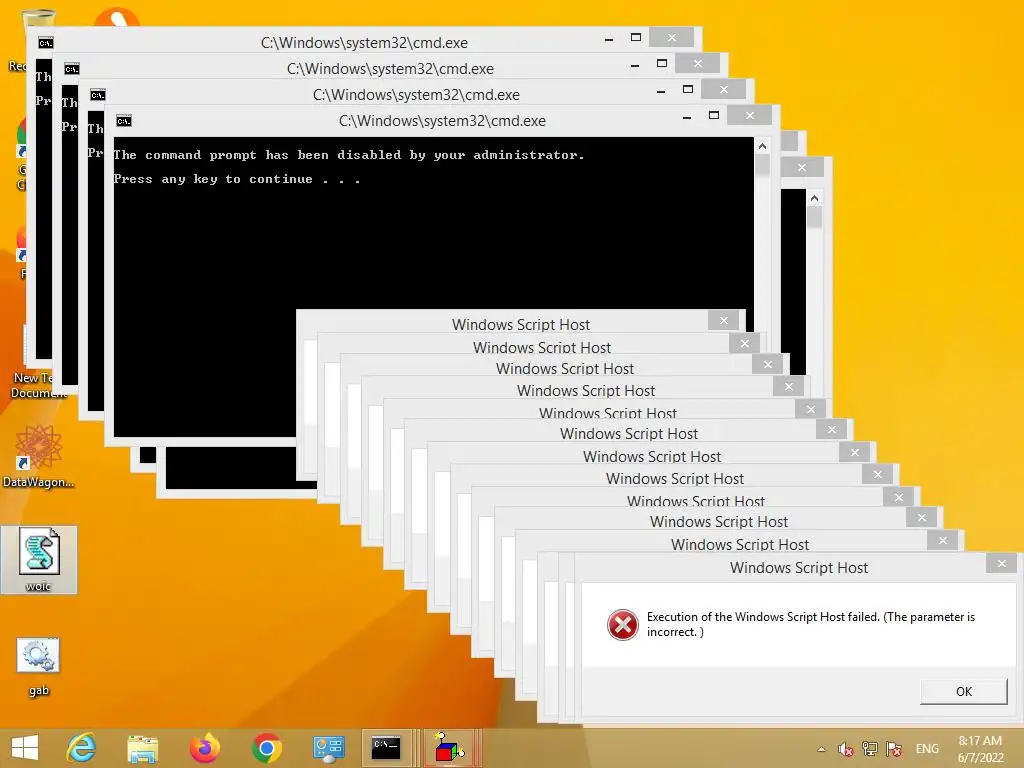Click the red error icon in the Script Host dialog
Screen dimensions: 1024x768
click(622, 625)
